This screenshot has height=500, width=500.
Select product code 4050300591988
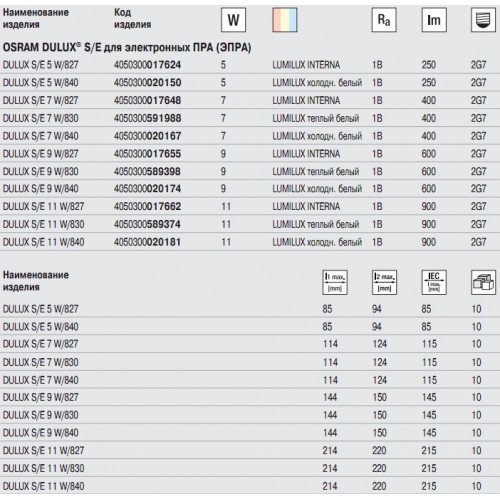click(x=147, y=118)
